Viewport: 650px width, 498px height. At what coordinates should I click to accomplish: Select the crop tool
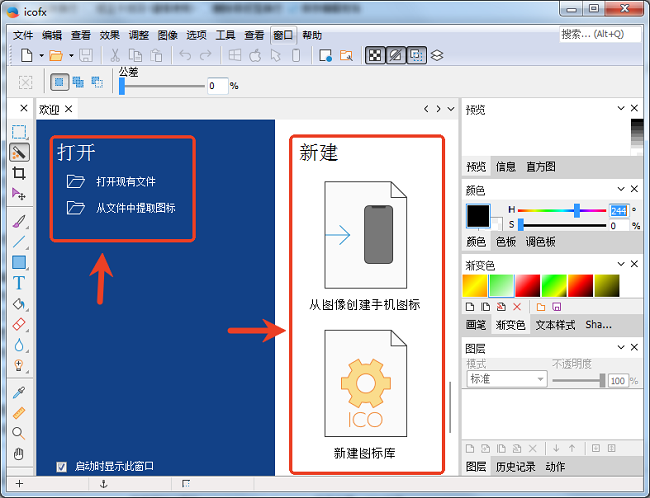click(19, 173)
